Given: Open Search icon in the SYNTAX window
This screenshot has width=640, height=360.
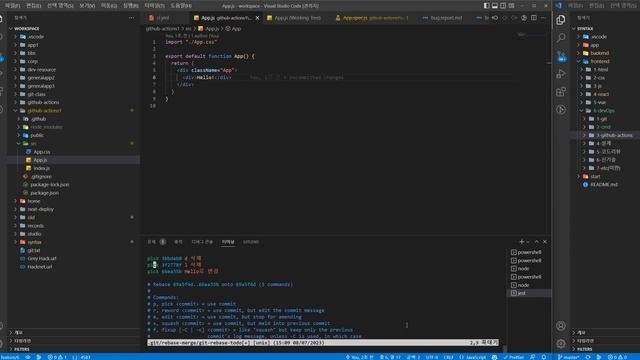Looking at the screenshot, I should [561, 38].
